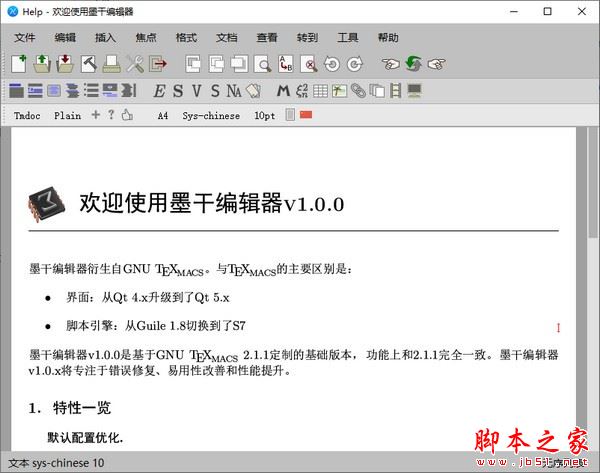Reload the page with the green arrows icon
The image size is (600, 473).
(x=414, y=64)
